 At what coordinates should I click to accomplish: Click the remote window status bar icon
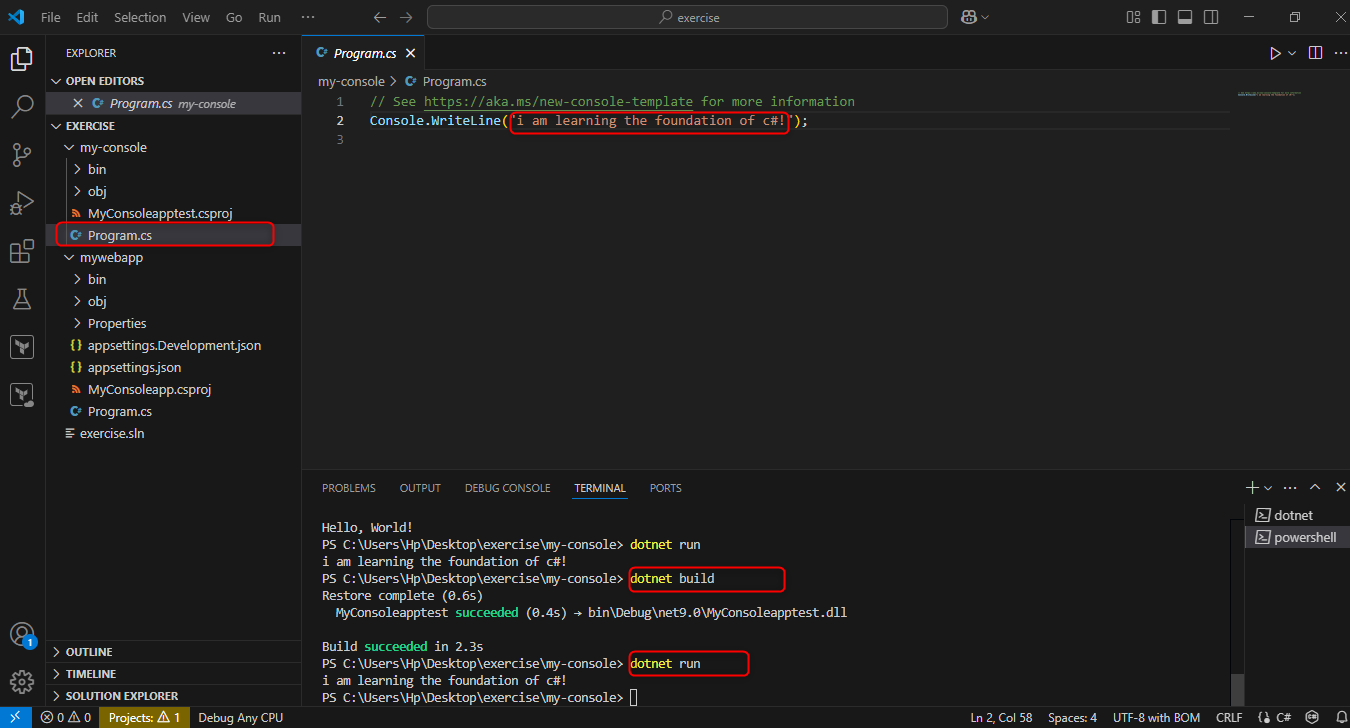coord(15,717)
